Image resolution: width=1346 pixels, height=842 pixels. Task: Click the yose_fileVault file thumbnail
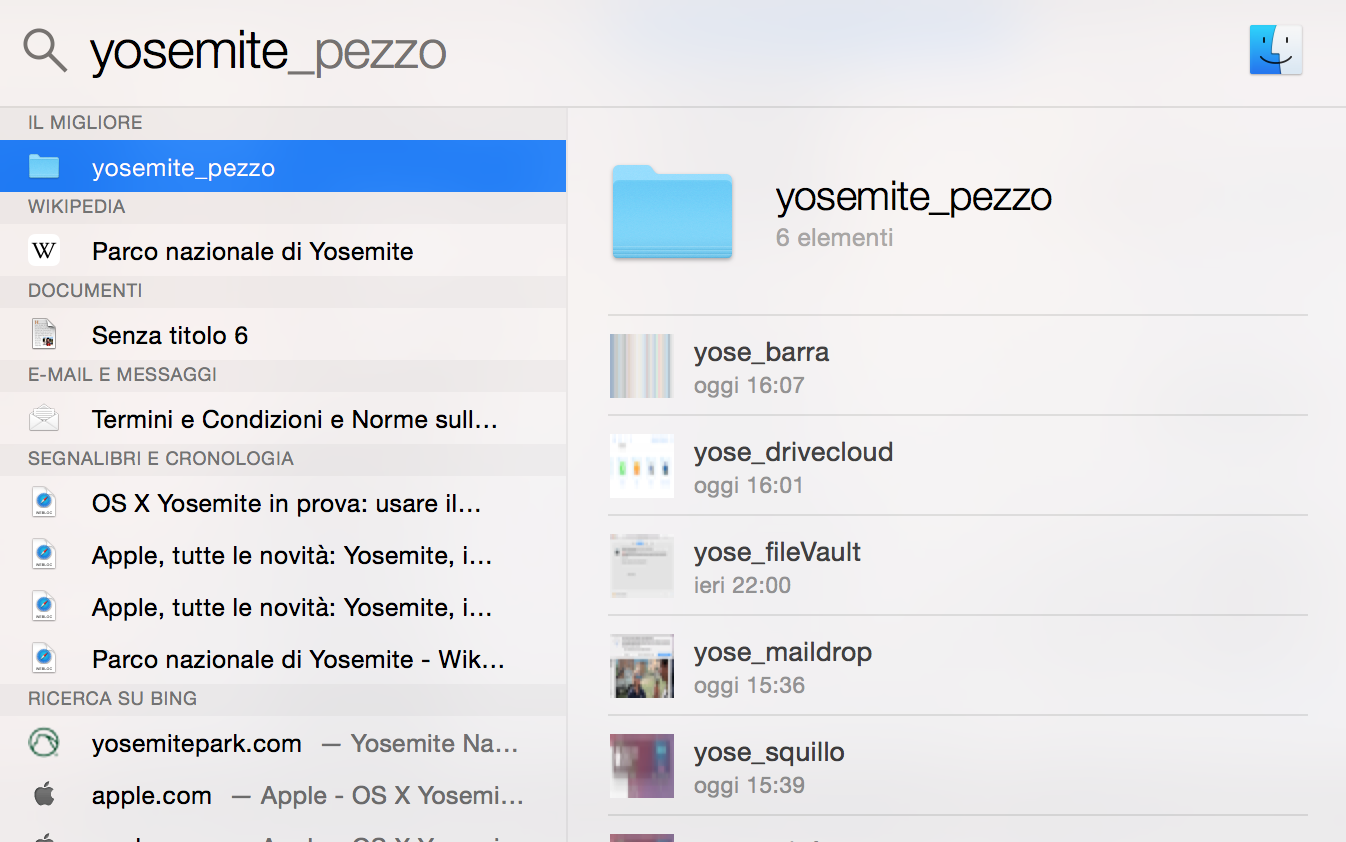(641, 566)
